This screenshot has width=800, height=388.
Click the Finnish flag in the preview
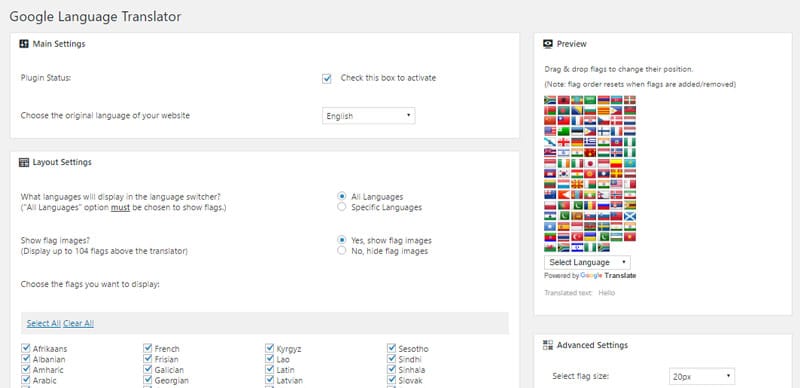click(604, 131)
